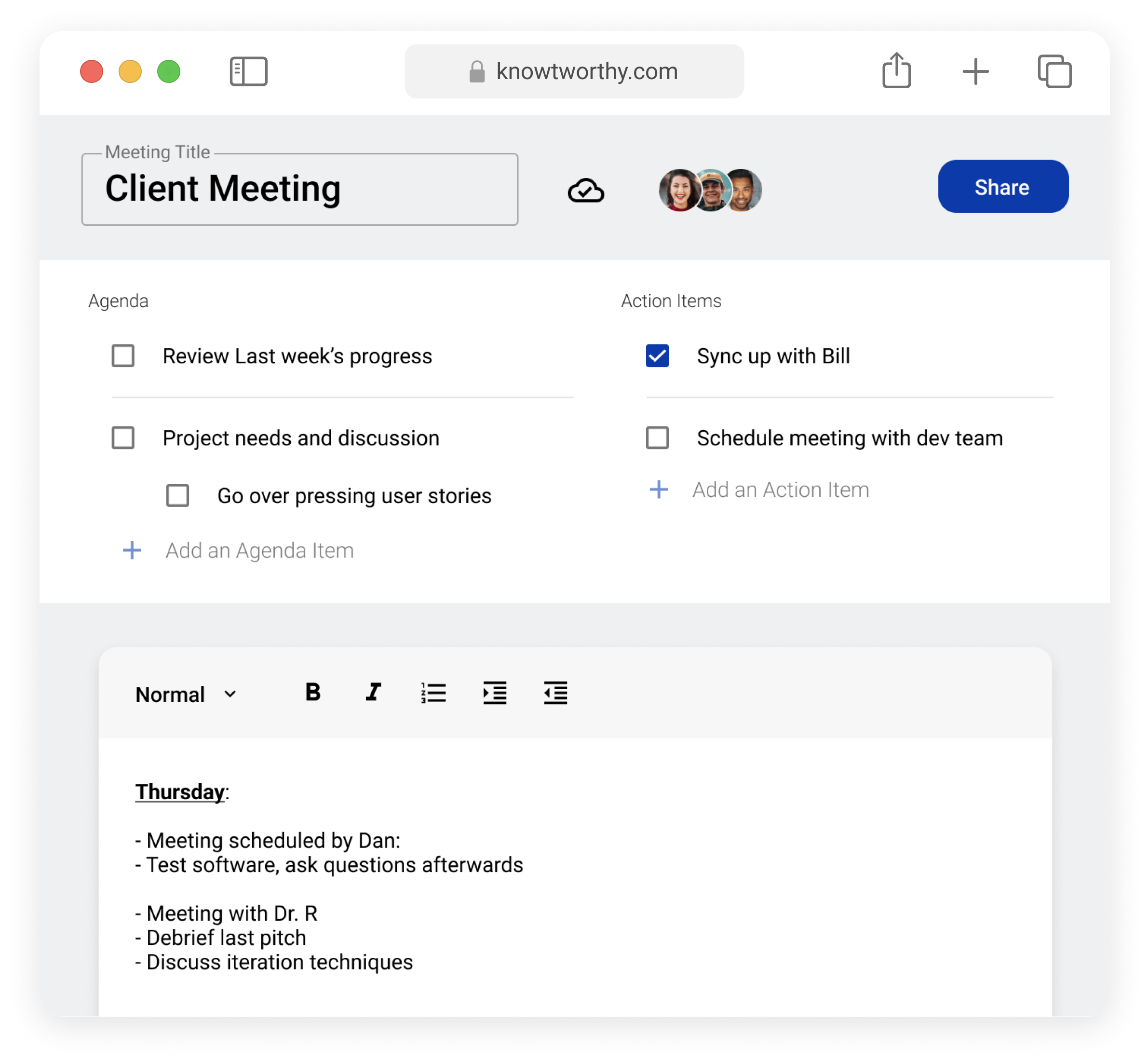Toggle the Safari sidebar
Viewport: 1148px width, 1063px height.
248,71
